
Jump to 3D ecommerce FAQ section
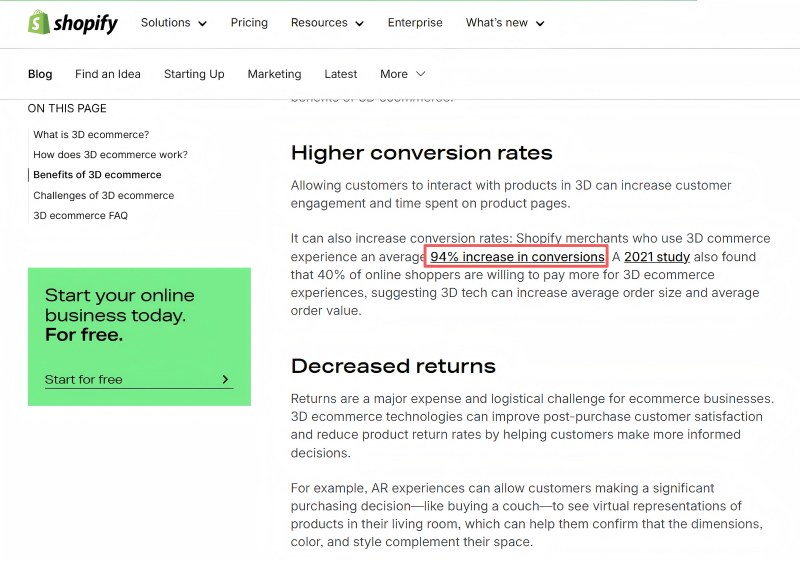80,216
